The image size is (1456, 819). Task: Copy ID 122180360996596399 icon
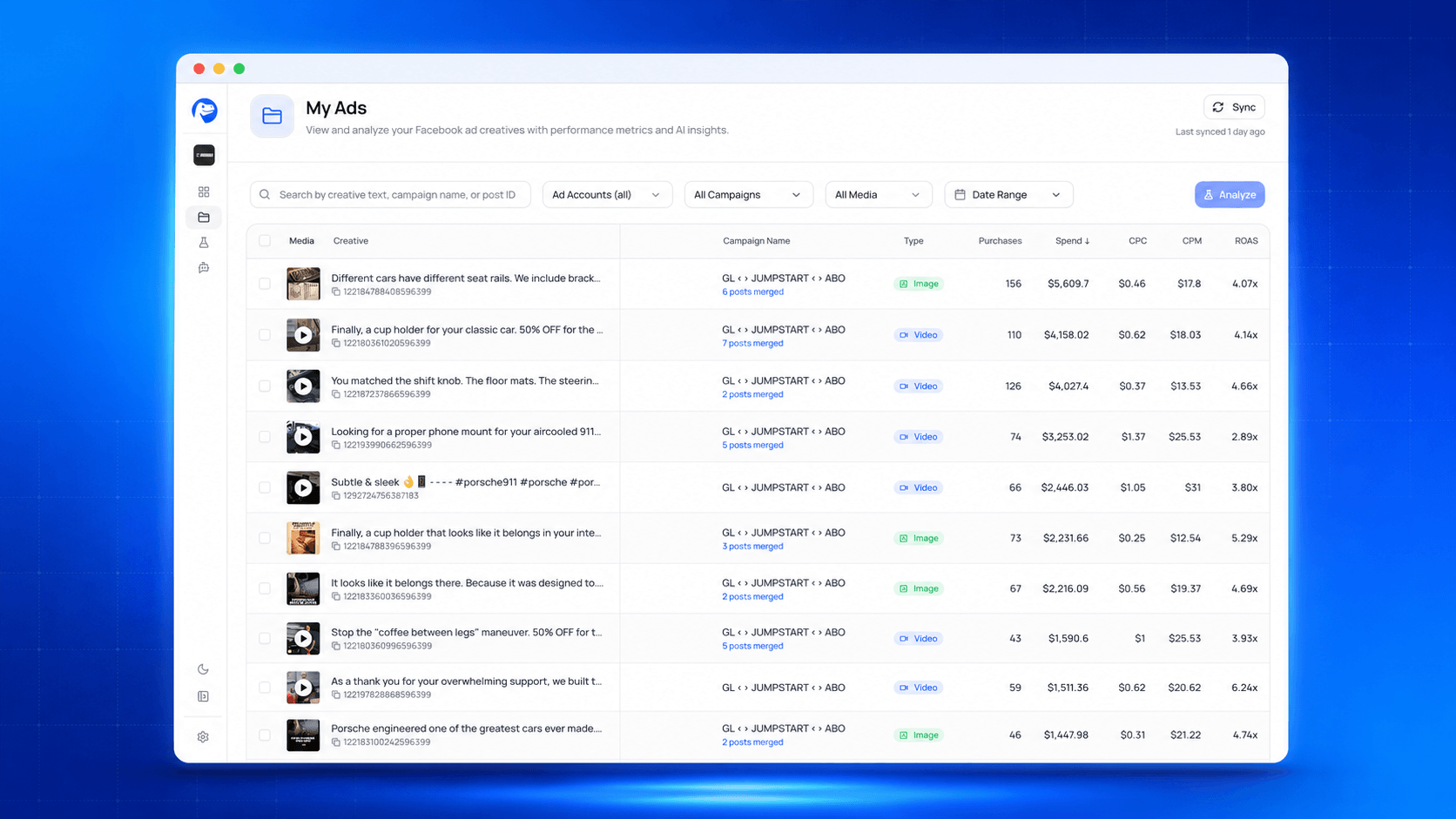(336, 646)
